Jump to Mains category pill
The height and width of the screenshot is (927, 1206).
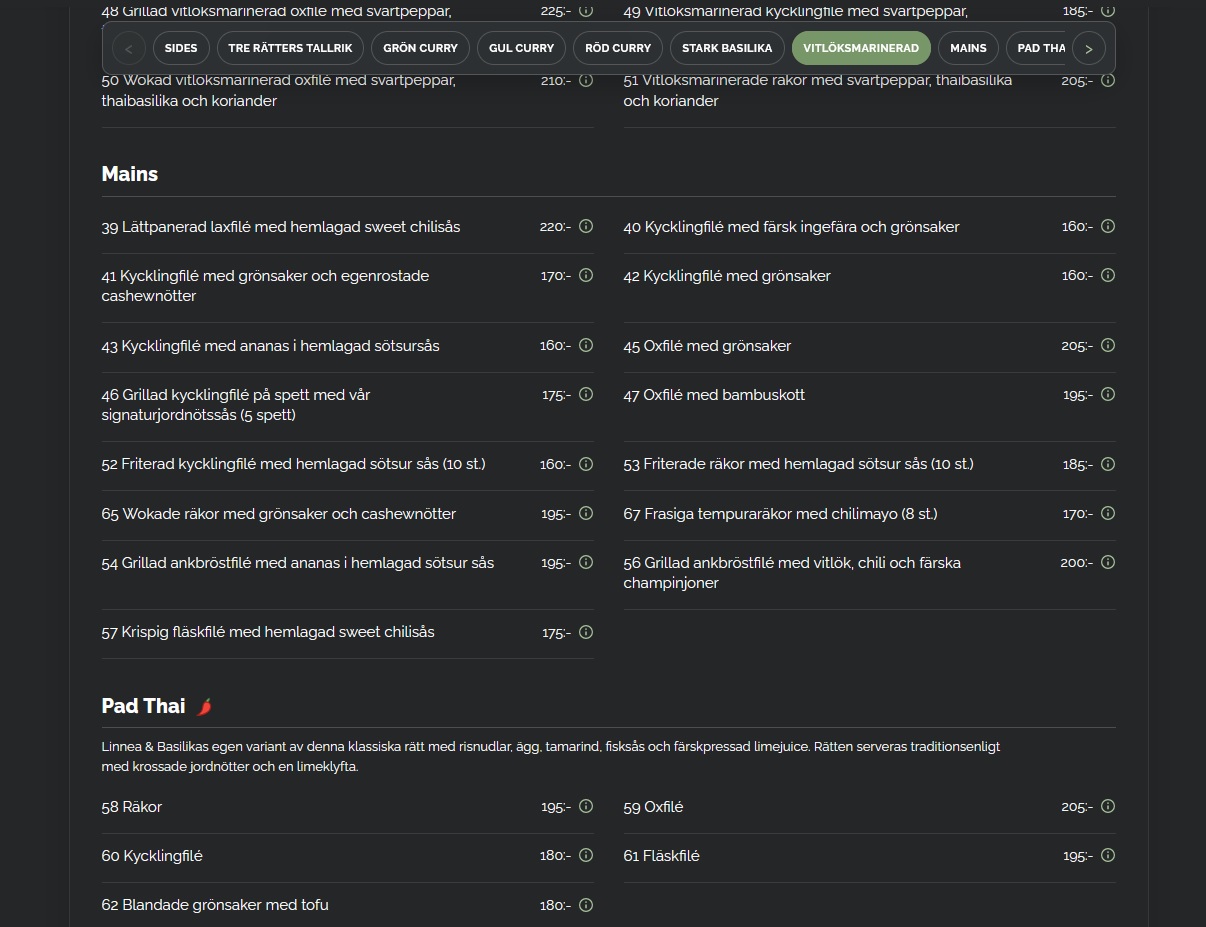[968, 48]
